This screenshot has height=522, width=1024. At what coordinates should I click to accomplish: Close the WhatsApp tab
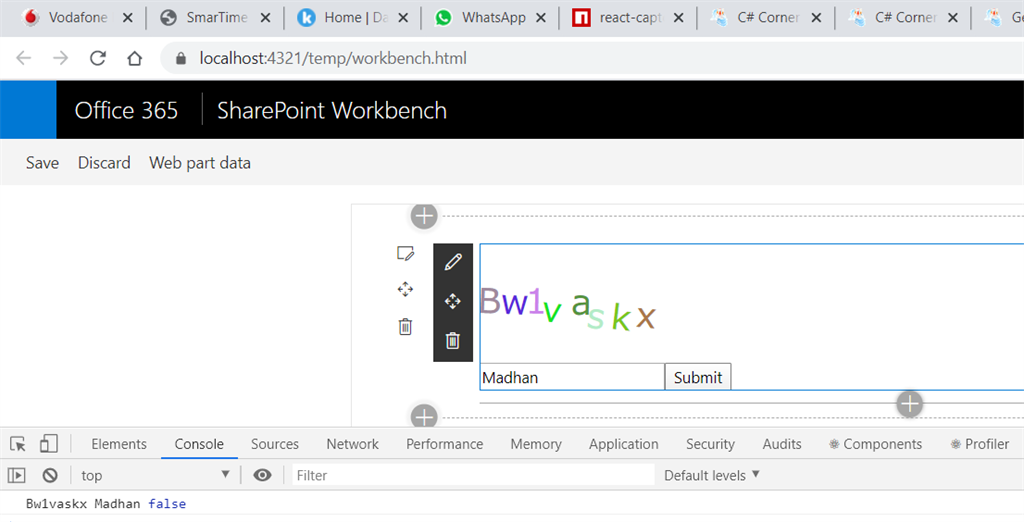[x=541, y=18]
